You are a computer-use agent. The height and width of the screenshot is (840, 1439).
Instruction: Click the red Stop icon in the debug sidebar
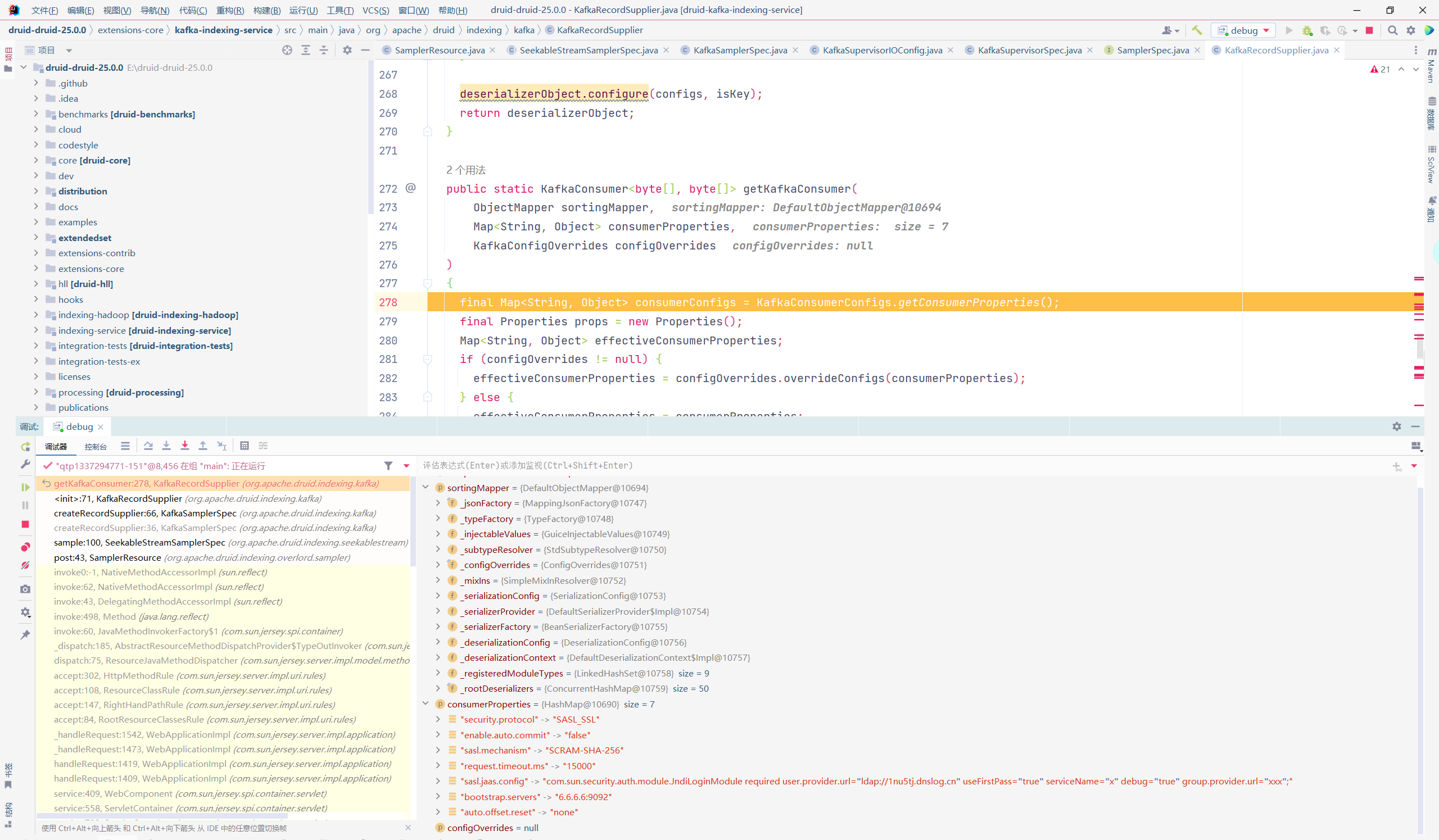pyautogui.click(x=25, y=524)
